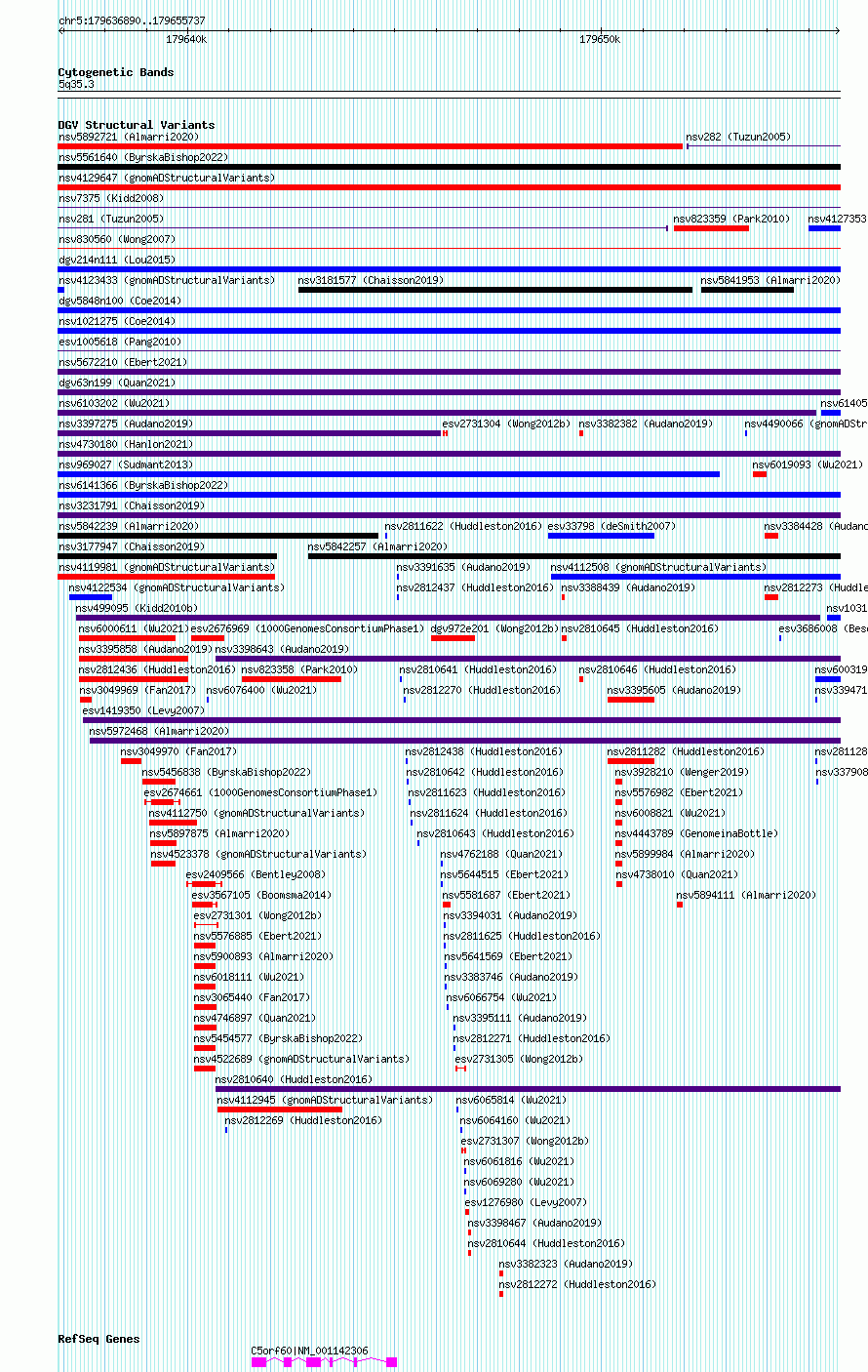Click nsv281 (Tuzun2005) label
Image resolution: width=868 pixels, height=1372 pixels.
[111, 219]
